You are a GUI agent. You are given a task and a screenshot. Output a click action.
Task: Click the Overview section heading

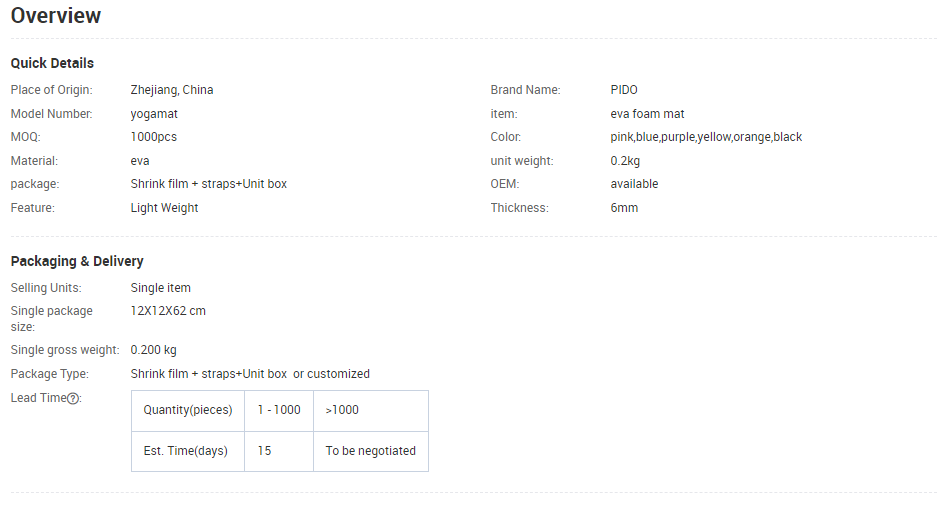[56, 16]
